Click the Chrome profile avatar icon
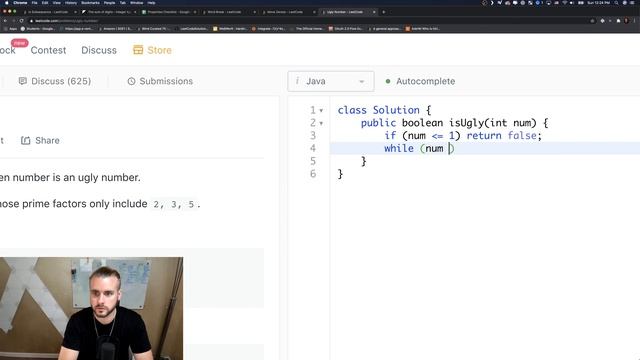This screenshot has height=360, width=640. (x=626, y=20)
